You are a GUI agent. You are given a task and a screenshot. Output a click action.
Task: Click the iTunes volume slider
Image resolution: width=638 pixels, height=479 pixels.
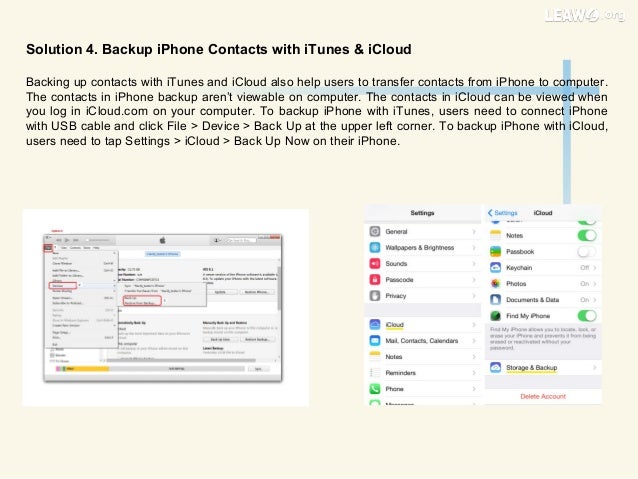pyautogui.click(x=98, y=240)
